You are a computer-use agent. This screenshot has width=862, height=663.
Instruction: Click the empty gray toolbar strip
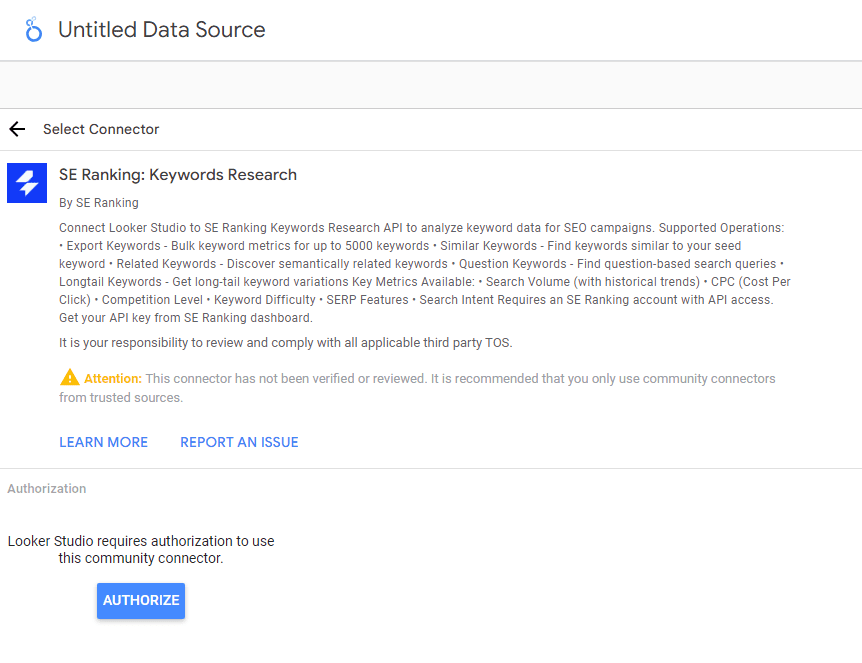431,85
